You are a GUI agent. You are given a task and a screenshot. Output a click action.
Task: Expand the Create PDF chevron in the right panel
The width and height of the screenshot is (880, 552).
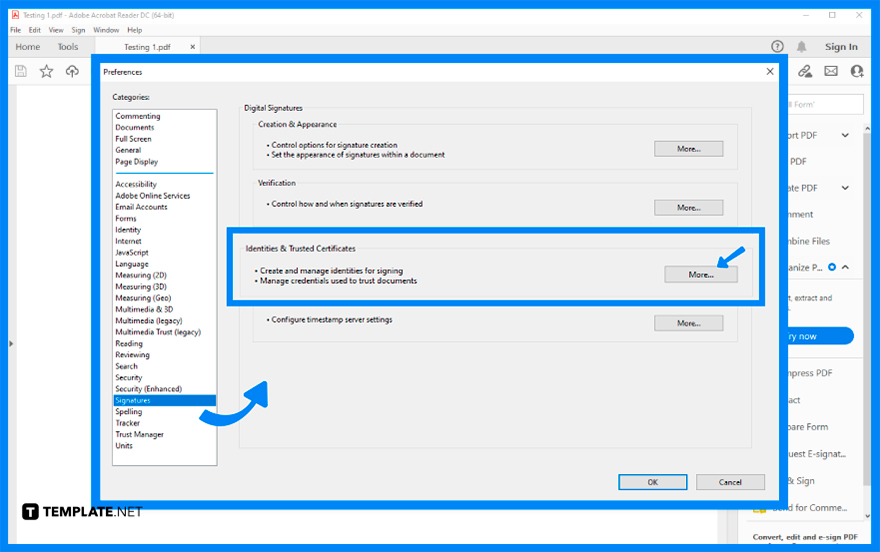[845, 188]
